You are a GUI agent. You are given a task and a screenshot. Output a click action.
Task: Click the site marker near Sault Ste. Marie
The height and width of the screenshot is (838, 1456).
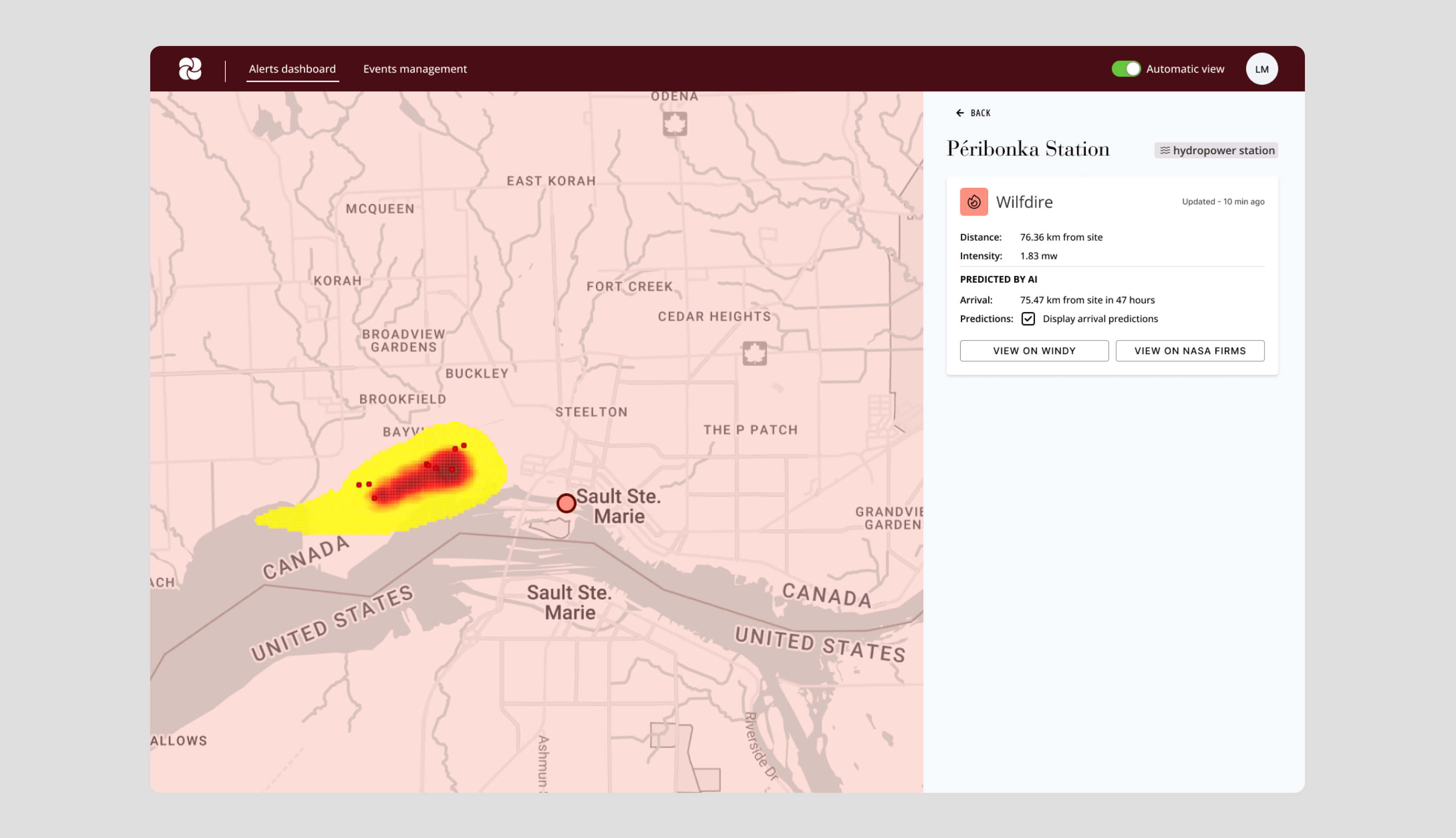(x=566, y=503)
